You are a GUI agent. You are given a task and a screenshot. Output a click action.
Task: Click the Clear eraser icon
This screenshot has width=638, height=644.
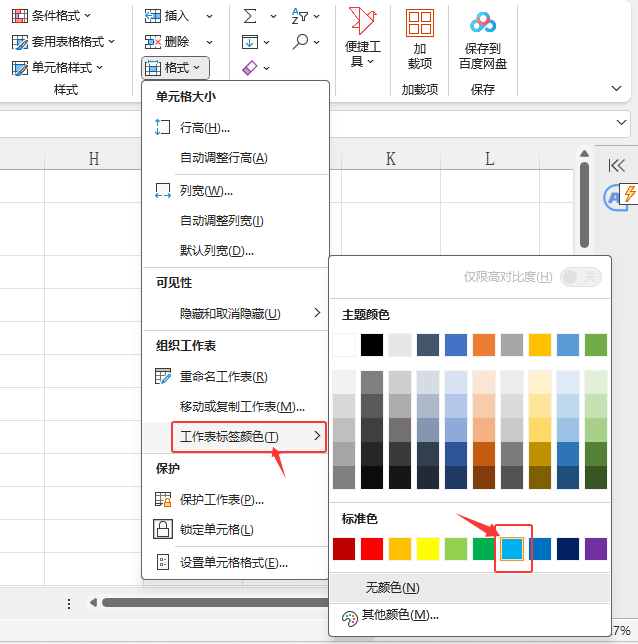250,68
